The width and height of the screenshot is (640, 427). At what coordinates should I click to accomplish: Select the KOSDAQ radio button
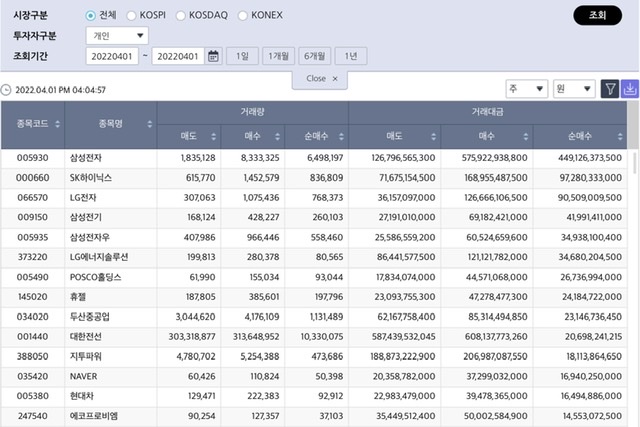[181, 16]
